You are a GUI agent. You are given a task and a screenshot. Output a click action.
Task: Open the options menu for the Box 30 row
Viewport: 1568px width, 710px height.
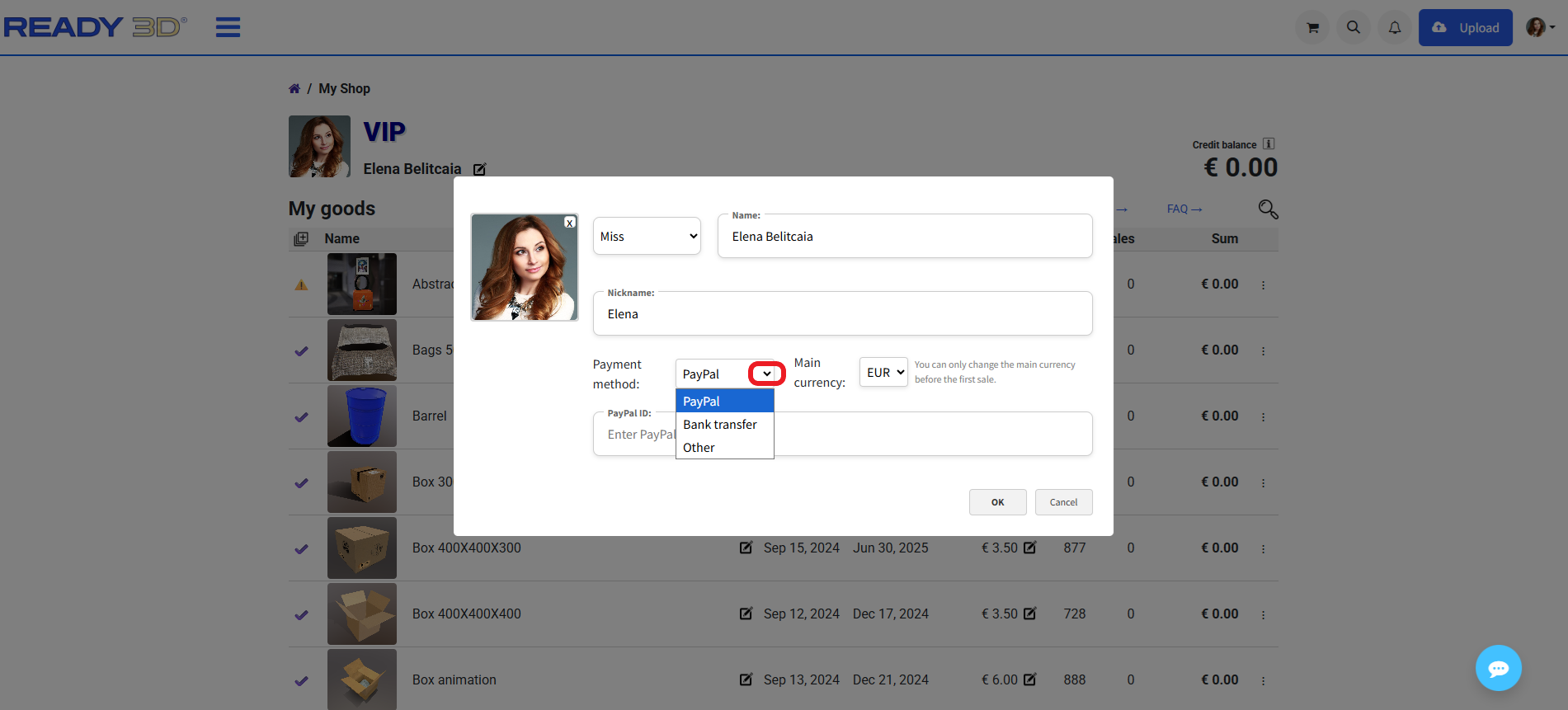(x=1263, y=482)
